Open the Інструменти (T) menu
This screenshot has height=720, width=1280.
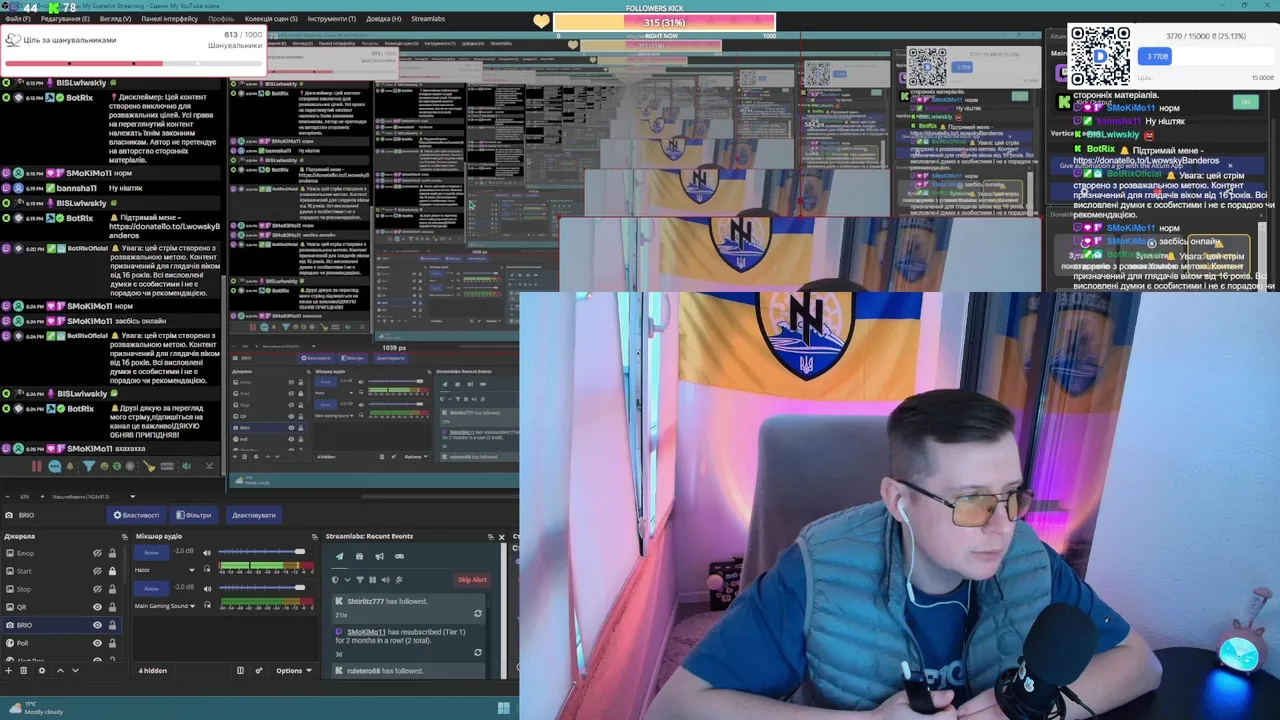pyautogui.click(x=331, y=19)
